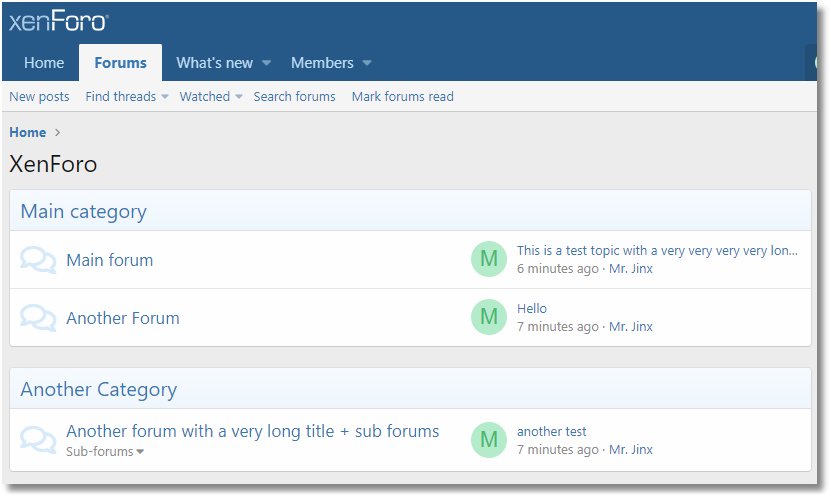Screen dimensions: 831x498
Task: Open the 'This is a test topic' thread
Action: click(x=657, y=251)
